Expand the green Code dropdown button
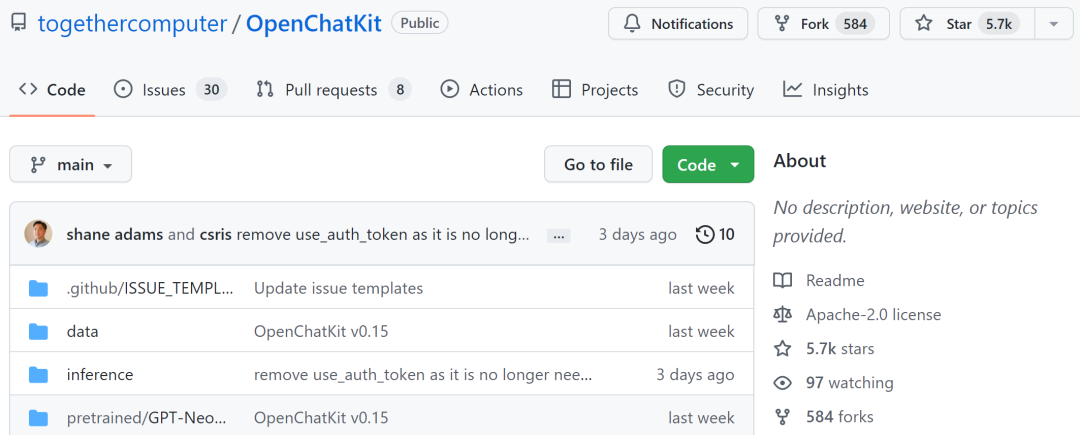 (x=708, y=165)
